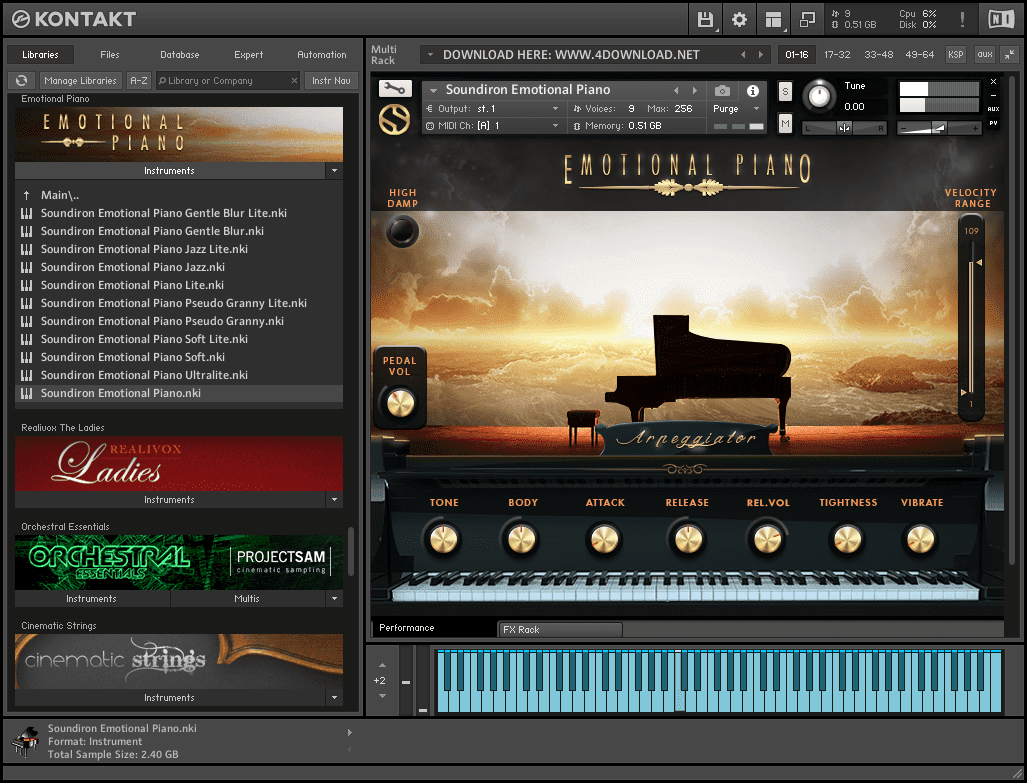Screen dimensions: 1027x783
Task: Switch to the Files tab
Action: tap(109, 55)
